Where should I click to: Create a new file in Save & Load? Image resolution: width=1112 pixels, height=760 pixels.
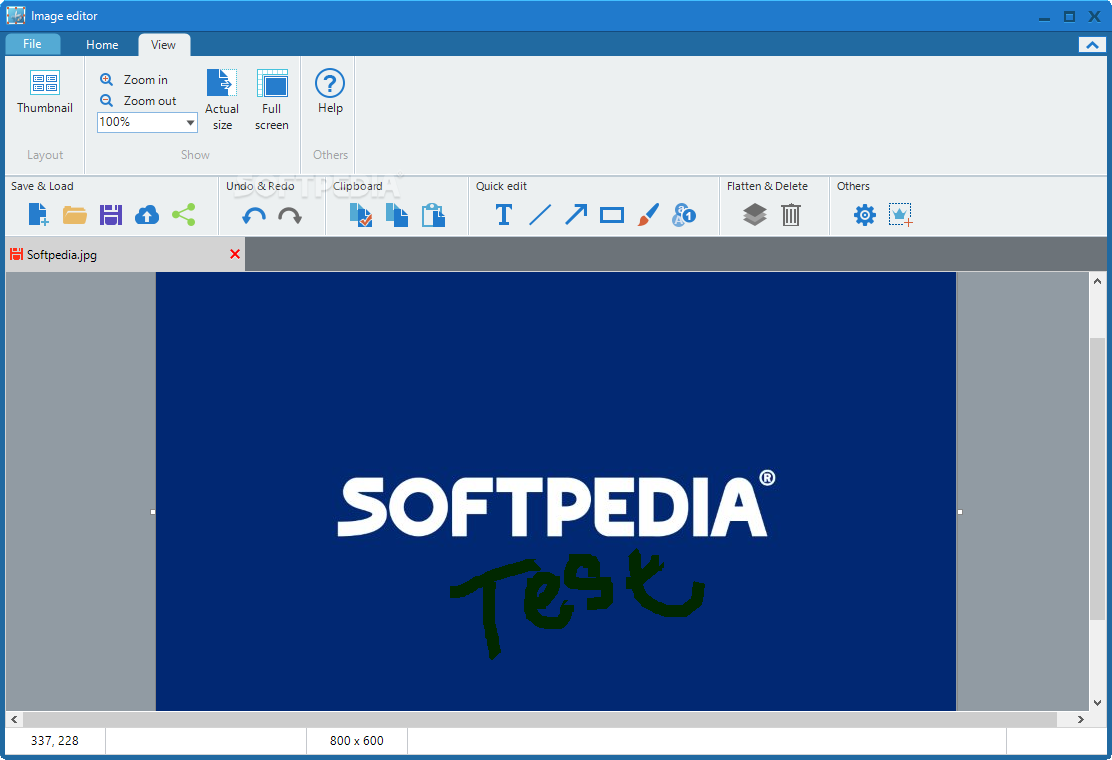click(x=38, y=214)
